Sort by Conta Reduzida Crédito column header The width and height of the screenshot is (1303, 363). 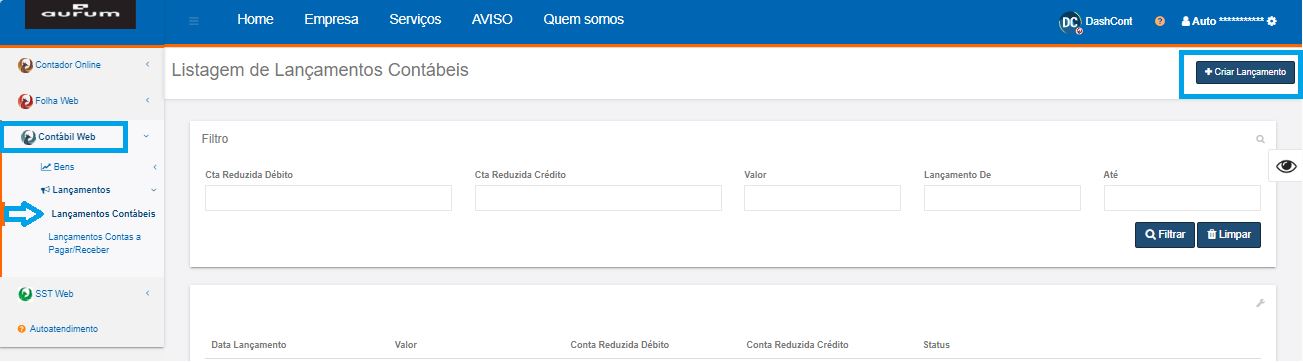(797, 345)
